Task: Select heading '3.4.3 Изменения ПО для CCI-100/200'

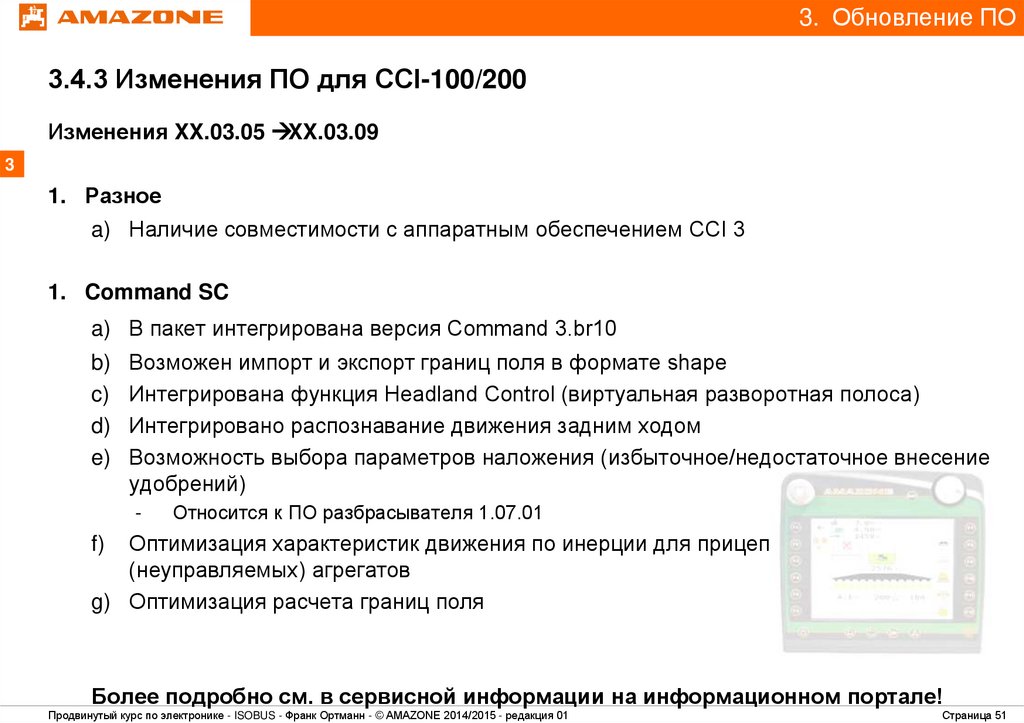Action: 287,80
